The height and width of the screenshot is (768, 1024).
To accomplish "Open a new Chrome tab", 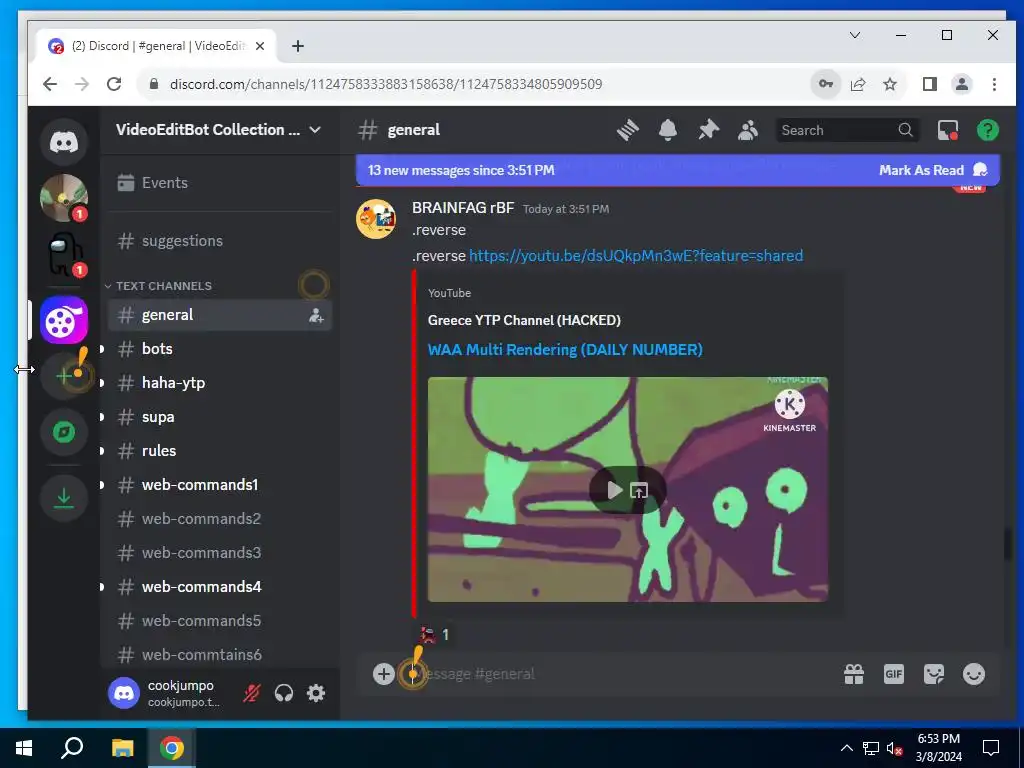I will click(x=298, y=46).
